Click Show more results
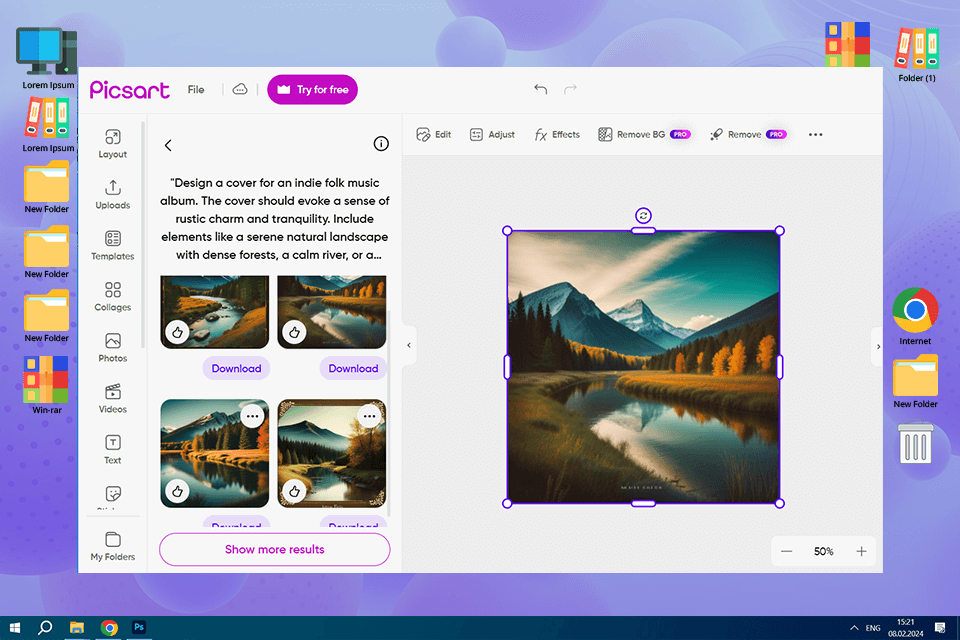 [274, 549]
